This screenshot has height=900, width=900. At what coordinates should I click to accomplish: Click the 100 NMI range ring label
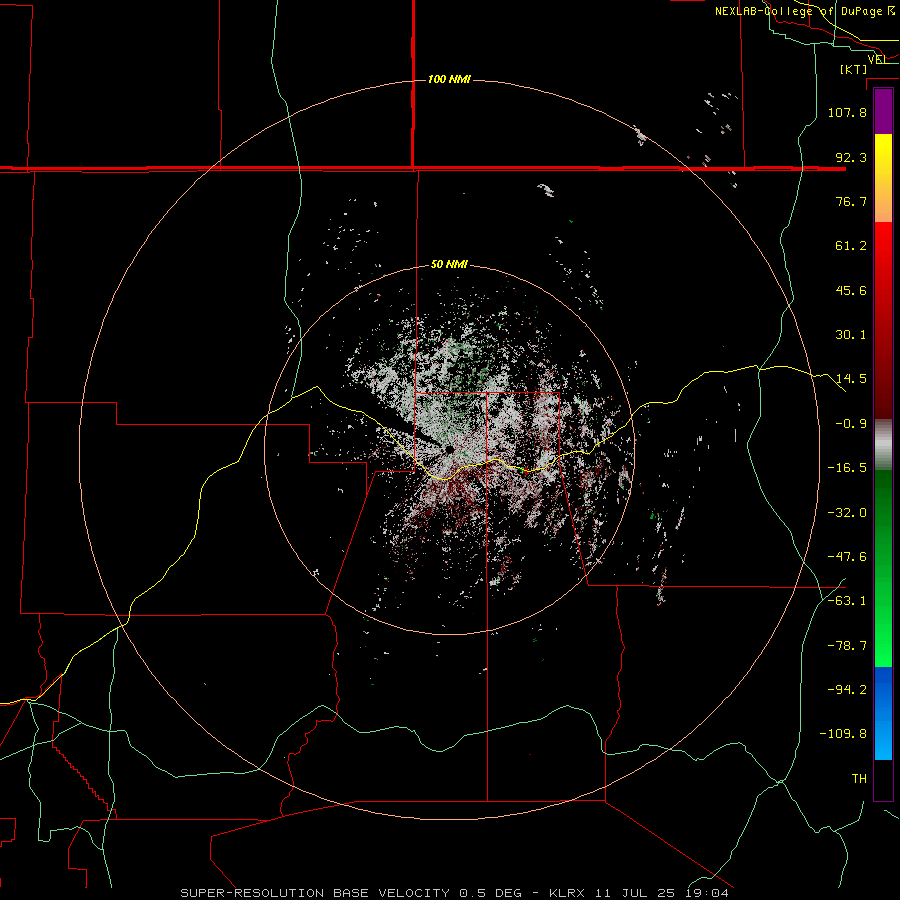click(x=449, y=79)
